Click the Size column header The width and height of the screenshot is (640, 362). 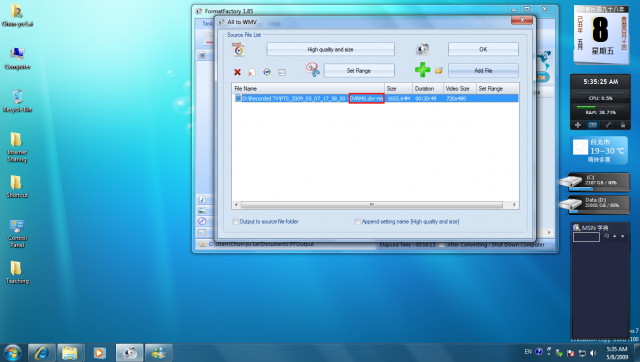[398, 89]
